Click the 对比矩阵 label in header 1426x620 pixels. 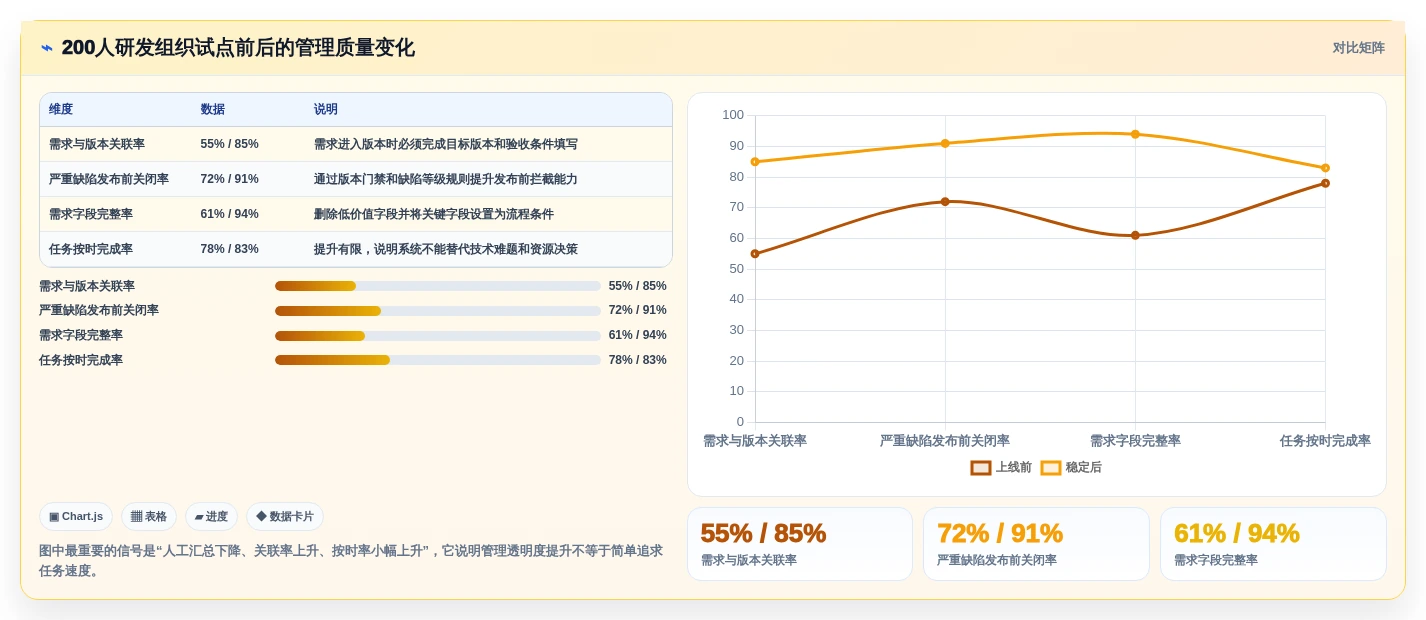1358,48
